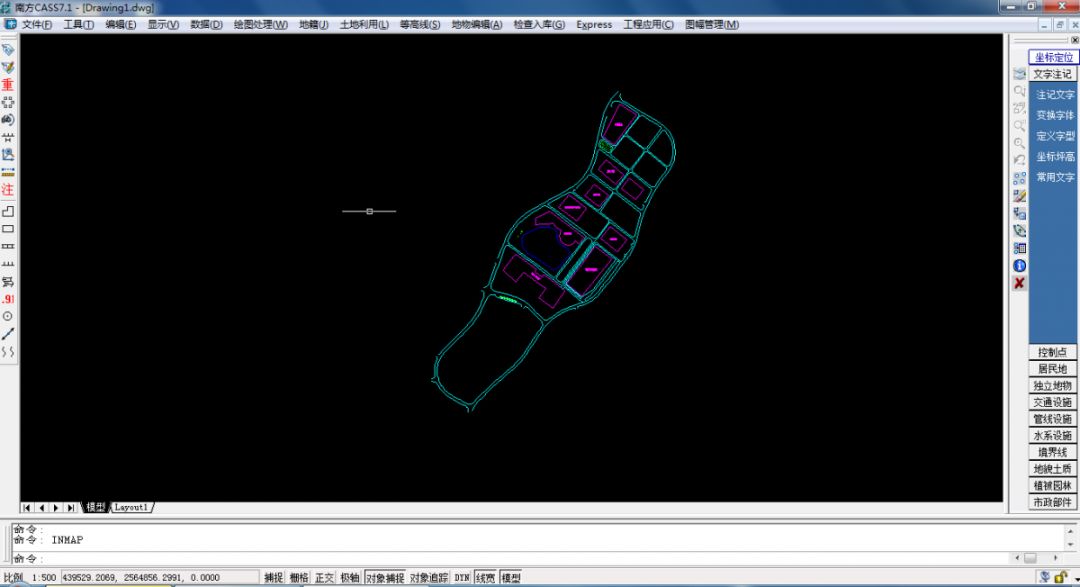Select the rectangle drawing tool in left toolbar
Viewport: 1080px width, 587px height.
tap(8, 229)
